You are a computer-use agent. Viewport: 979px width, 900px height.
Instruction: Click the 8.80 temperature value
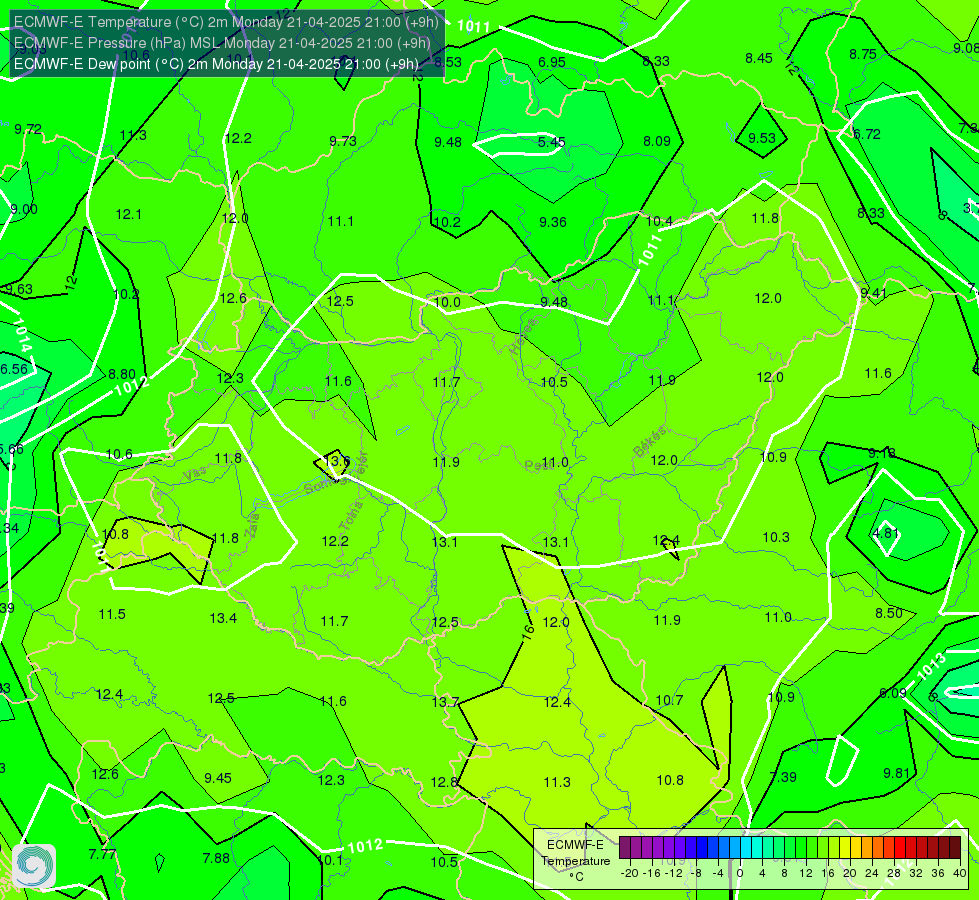[x=122, y=375]
